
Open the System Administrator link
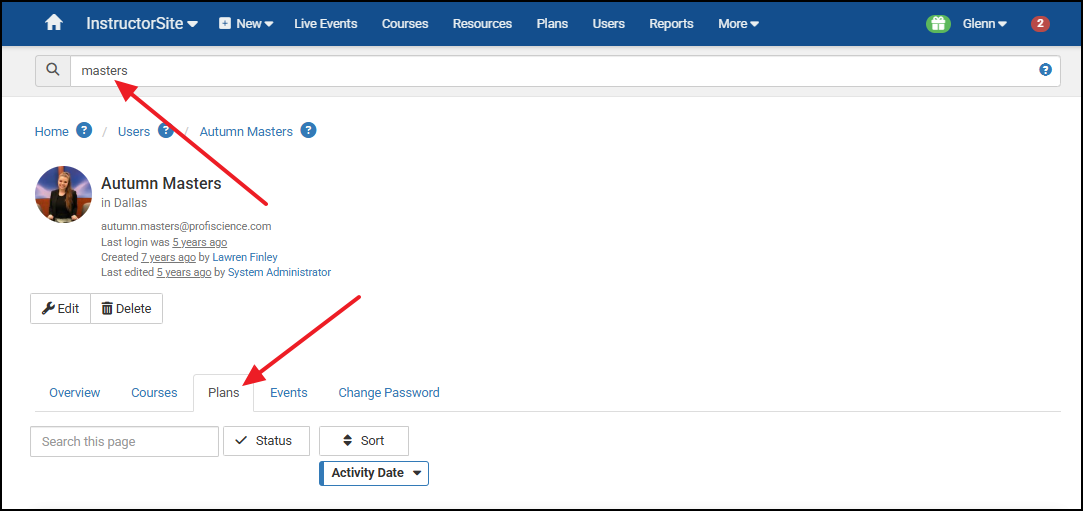point(279,272)
